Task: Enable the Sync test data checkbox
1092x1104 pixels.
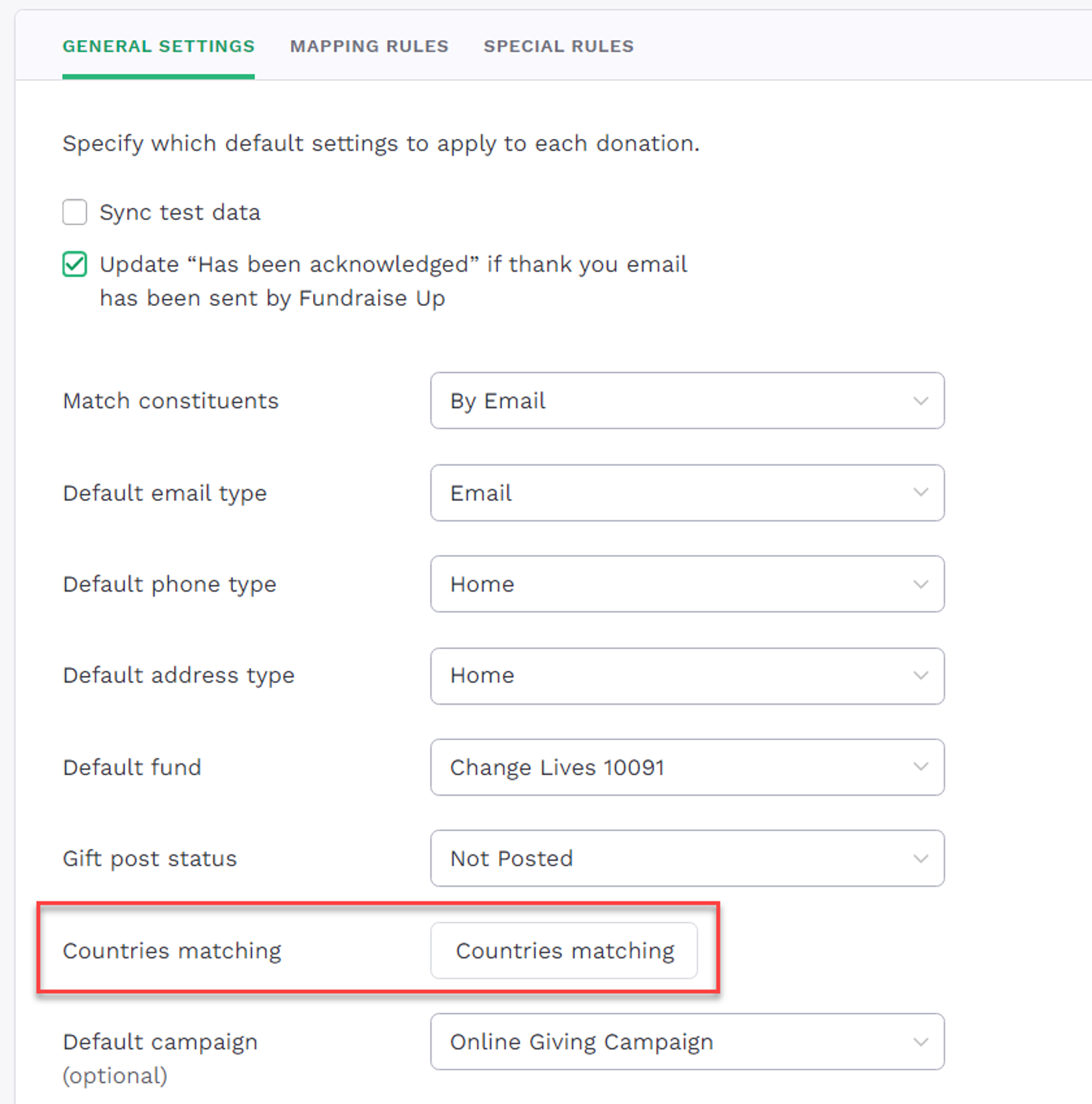Action: [75, 212]
